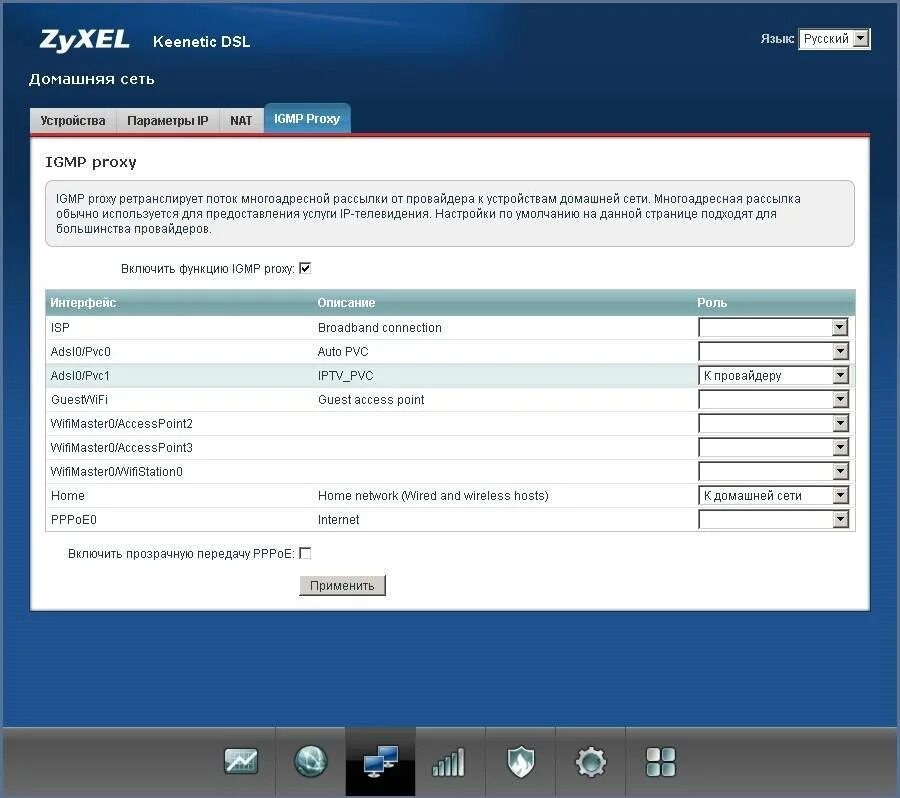Open role dropdown for Adsl0/Pvc1
The image size is (900, 798).
click(773, 375)
